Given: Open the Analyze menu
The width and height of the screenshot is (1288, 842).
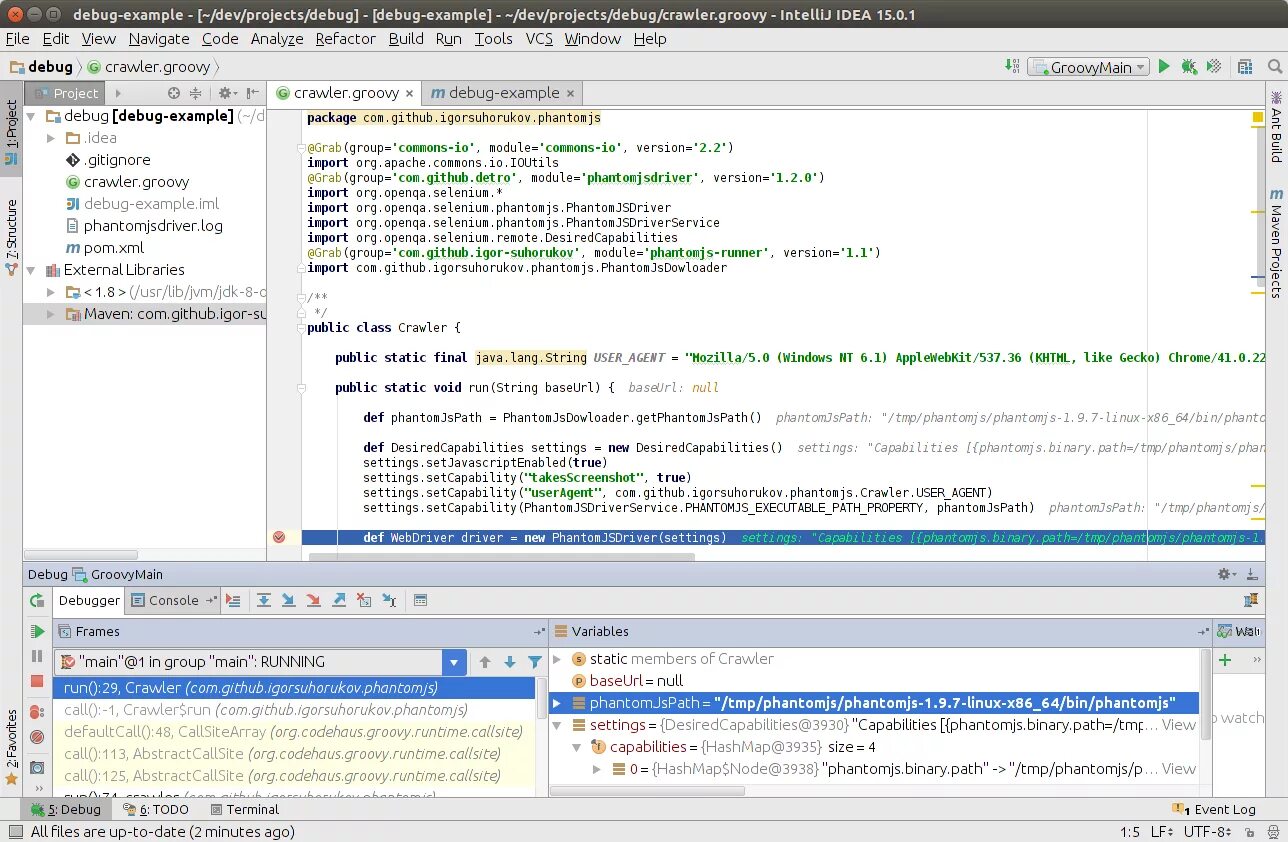Looking at the screenshot, I should (277, 39).
